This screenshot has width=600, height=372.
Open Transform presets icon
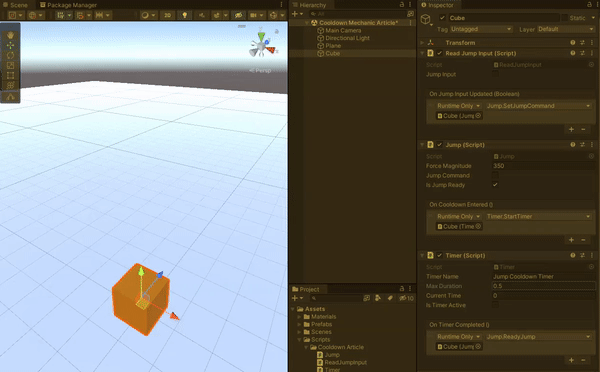(x=582, y=43)
